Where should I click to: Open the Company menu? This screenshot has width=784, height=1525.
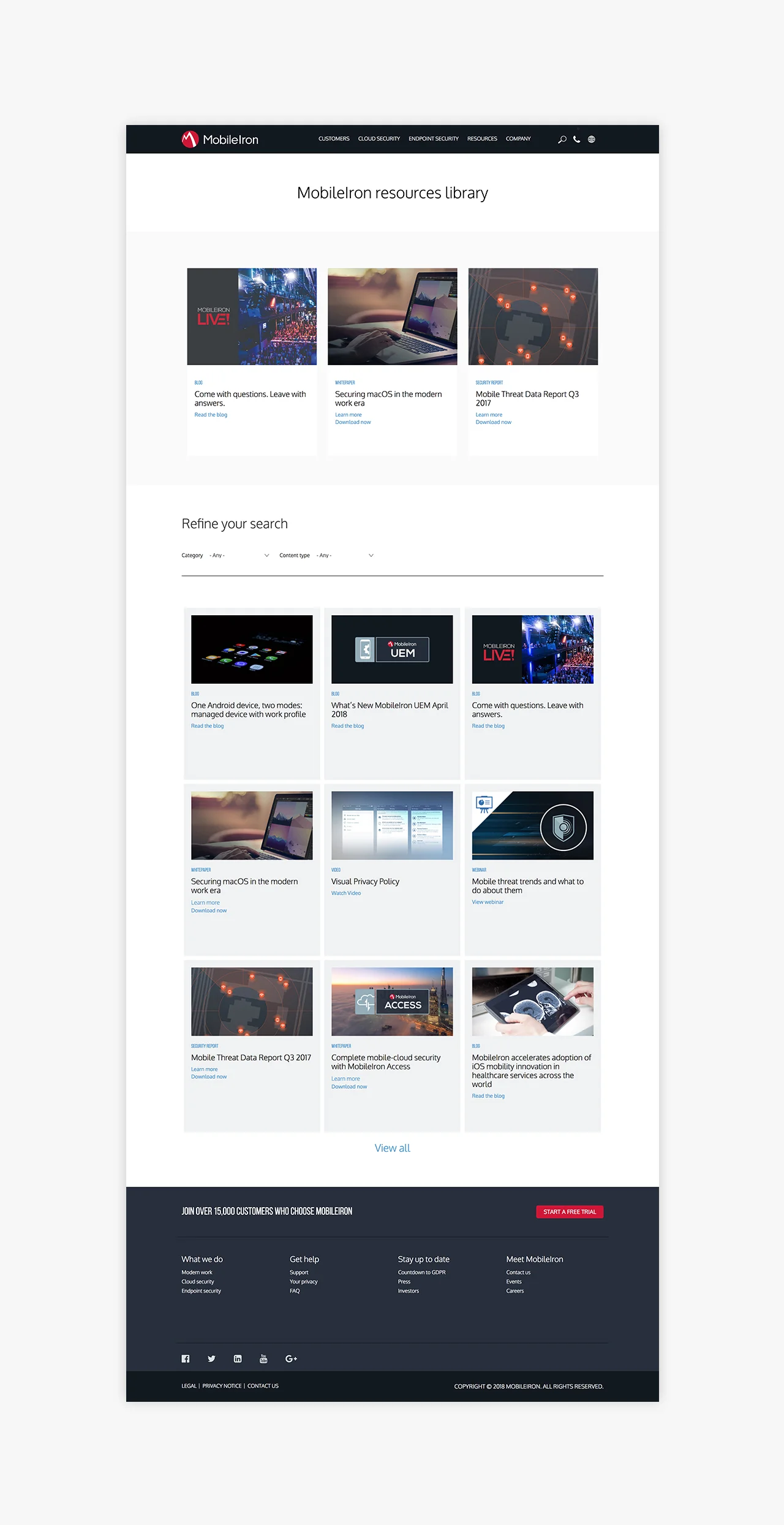pos(518,139)
